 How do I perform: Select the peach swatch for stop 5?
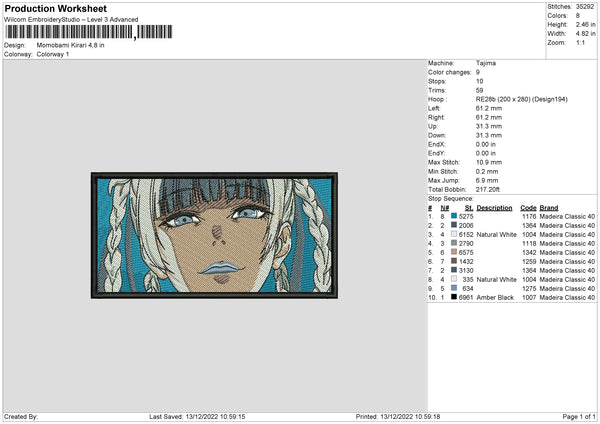coord(454,252)
